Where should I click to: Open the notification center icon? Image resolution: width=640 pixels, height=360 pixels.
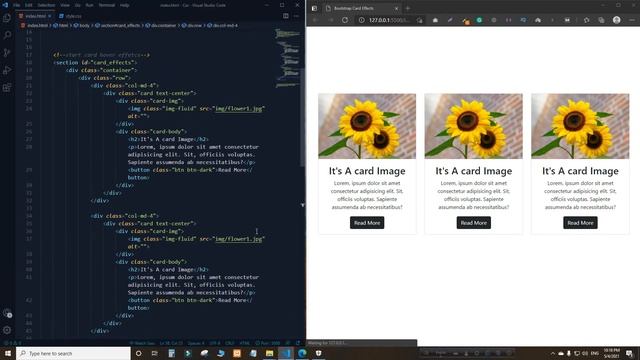[629, 353]
